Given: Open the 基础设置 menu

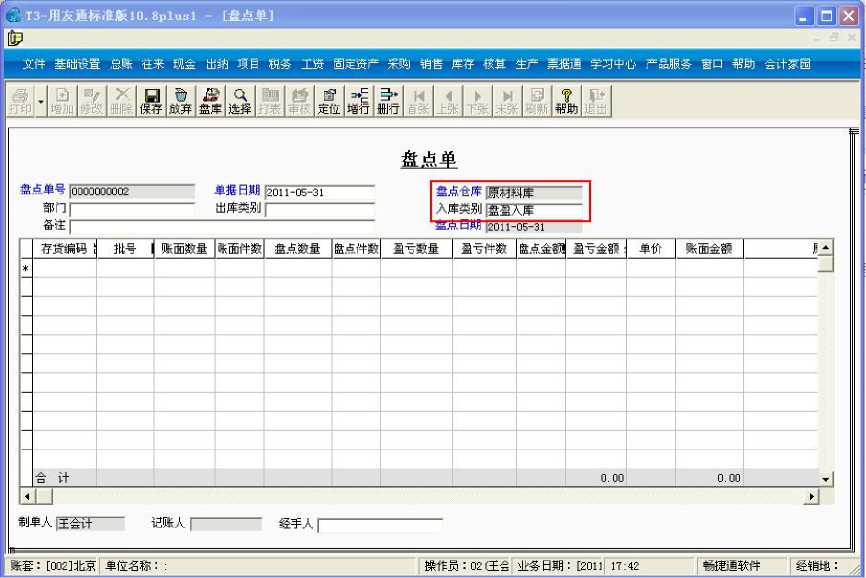Looking at the screenshot, I should click(x=77, y=64).
